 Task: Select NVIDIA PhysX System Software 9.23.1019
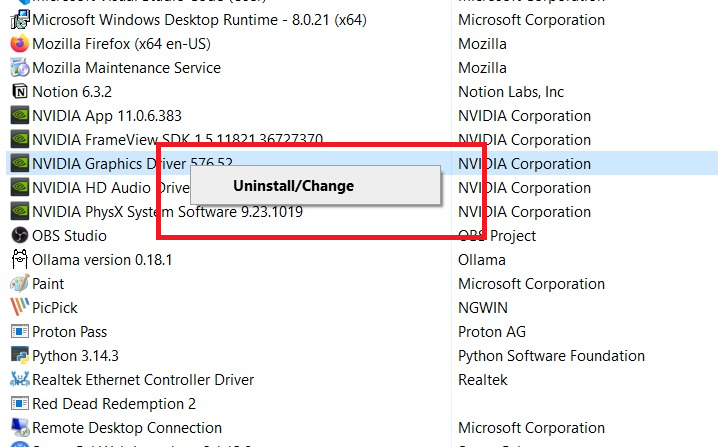(x=167, y=212)
